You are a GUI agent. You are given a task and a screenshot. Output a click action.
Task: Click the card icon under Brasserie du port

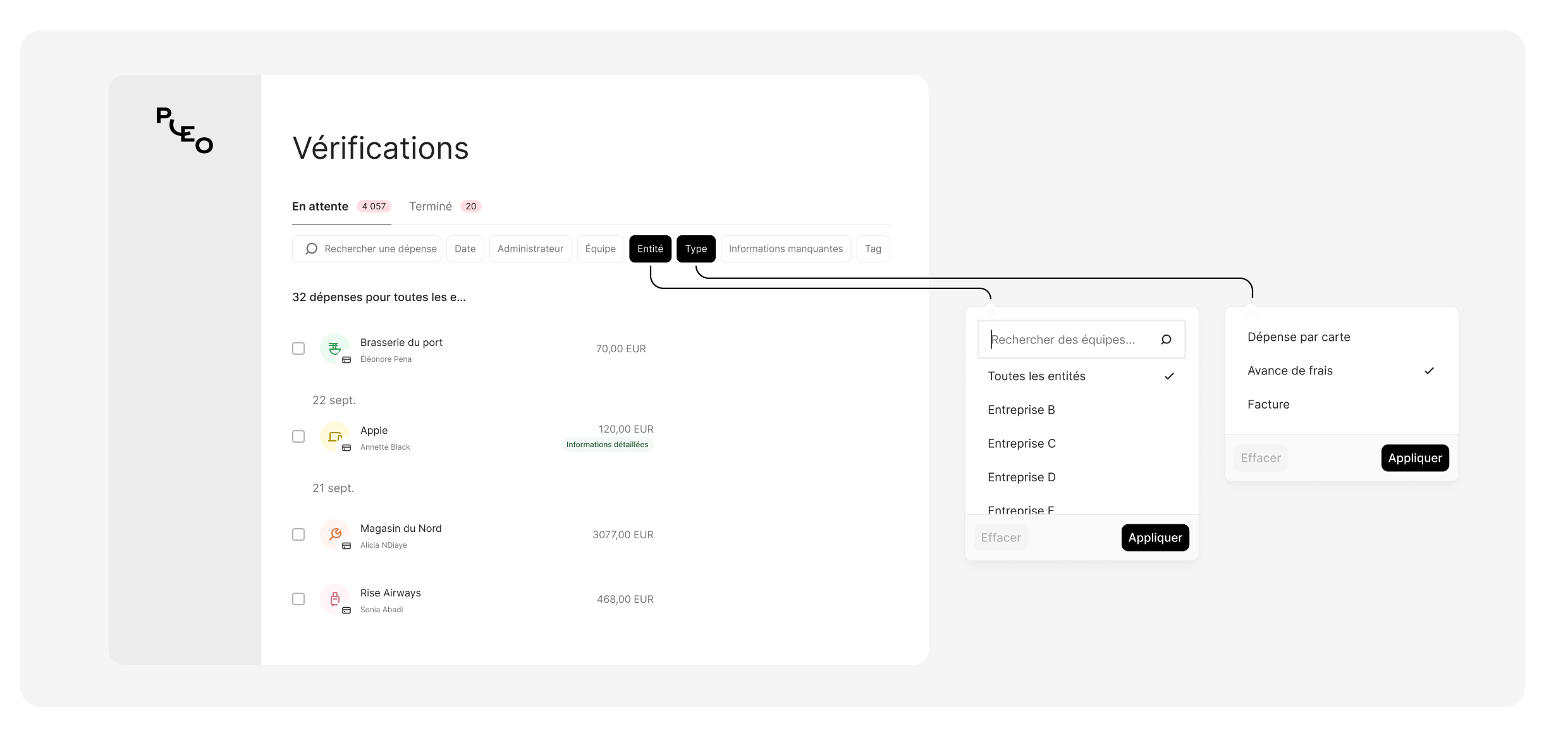point(346,360)
